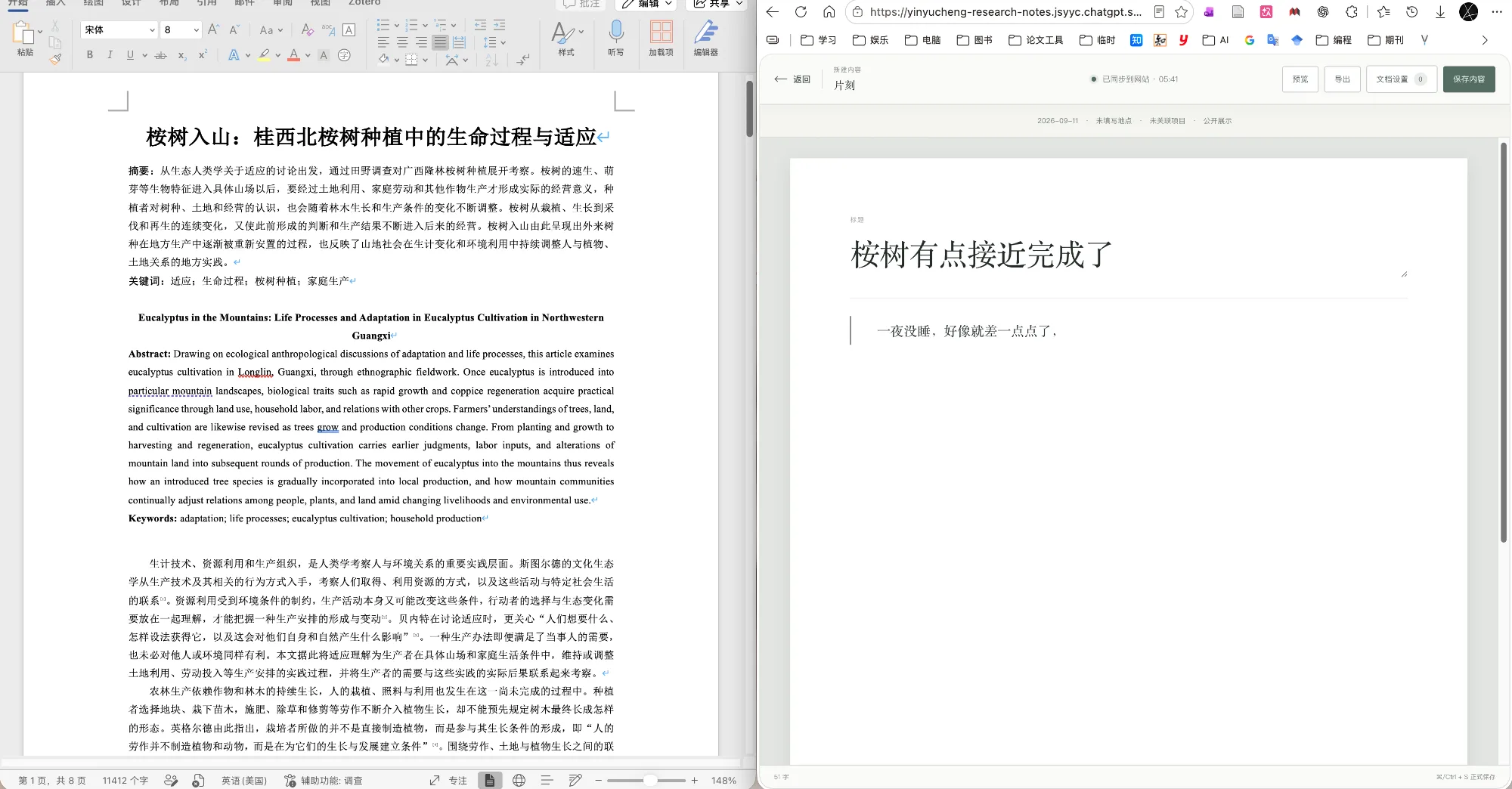
Task: Open the 共享 share menu in Word
Action: click(717, 4)
